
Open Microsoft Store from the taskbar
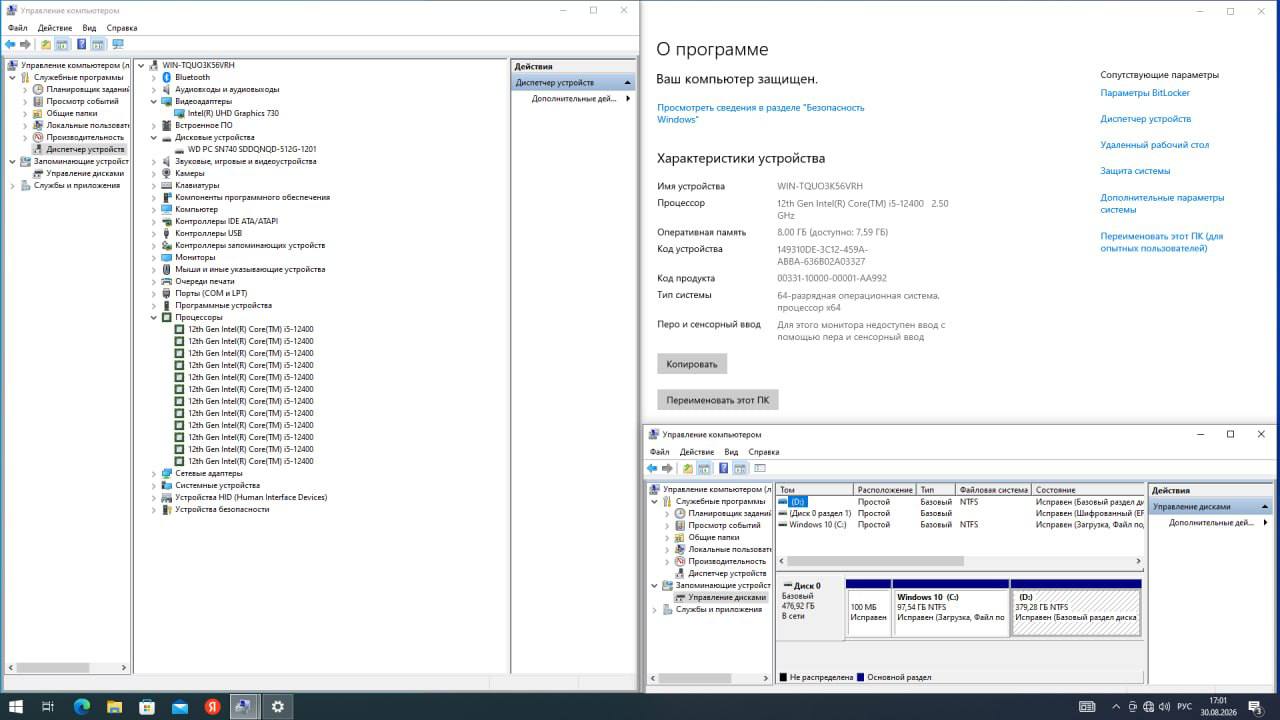(147, 706)
